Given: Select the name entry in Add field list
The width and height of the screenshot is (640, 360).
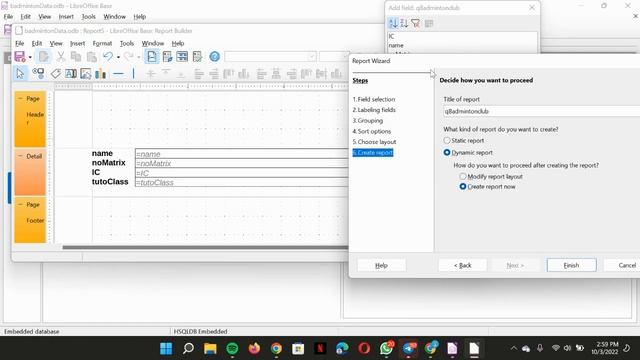Looking at the screenshot, I should pyautogui.click(x=462, y=45).
